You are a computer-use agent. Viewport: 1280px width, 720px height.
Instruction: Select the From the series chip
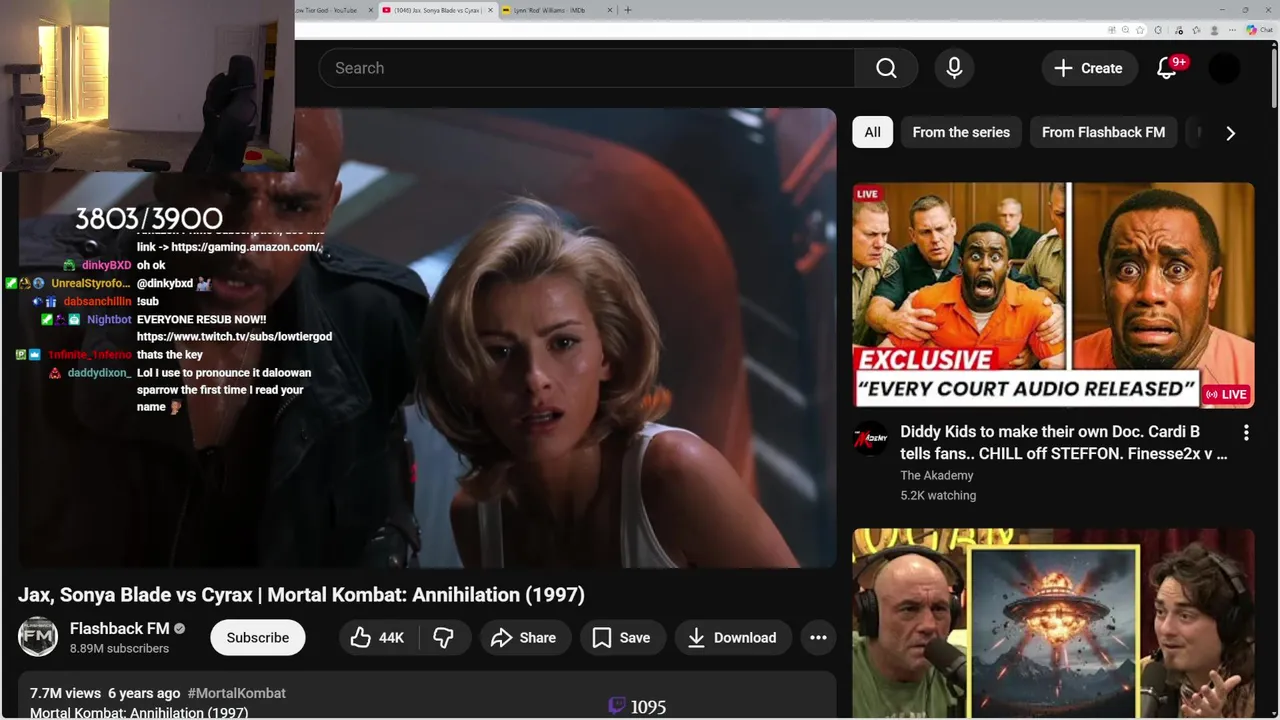[x=961, y=132]
